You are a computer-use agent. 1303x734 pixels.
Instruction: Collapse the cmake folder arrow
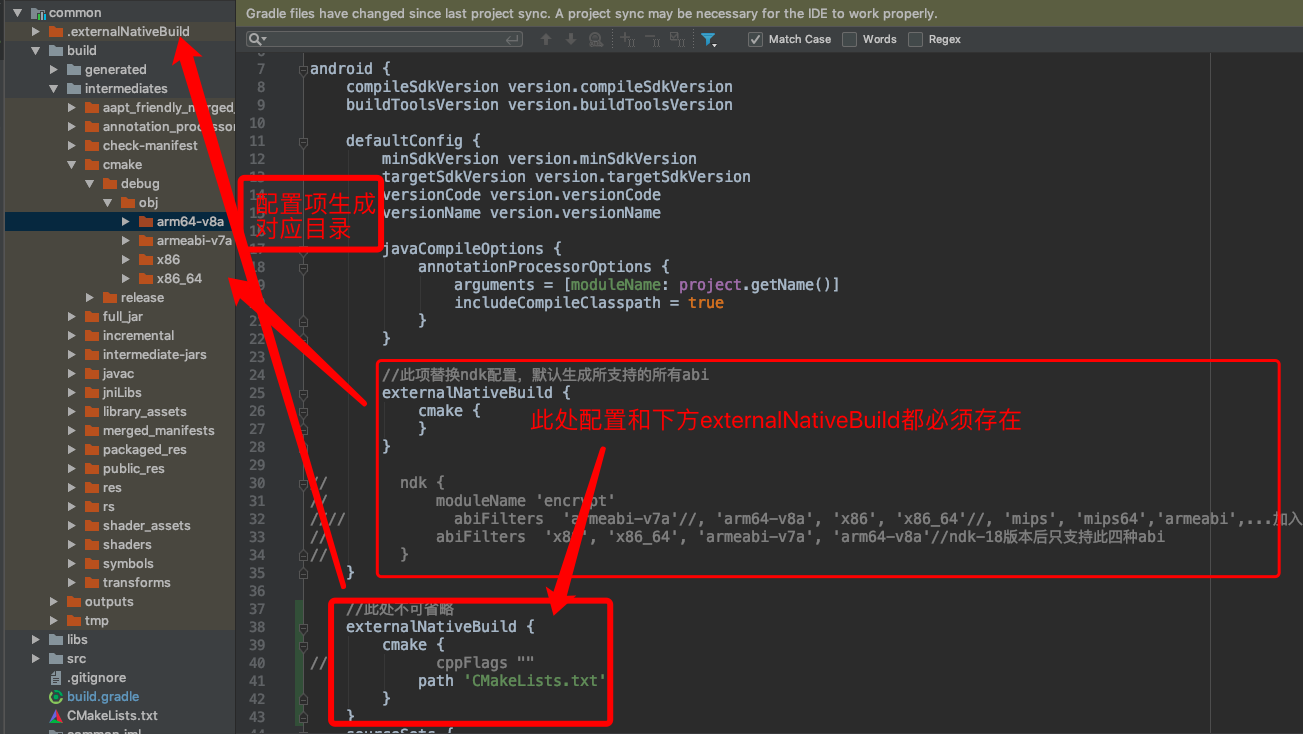pos(71,164)
